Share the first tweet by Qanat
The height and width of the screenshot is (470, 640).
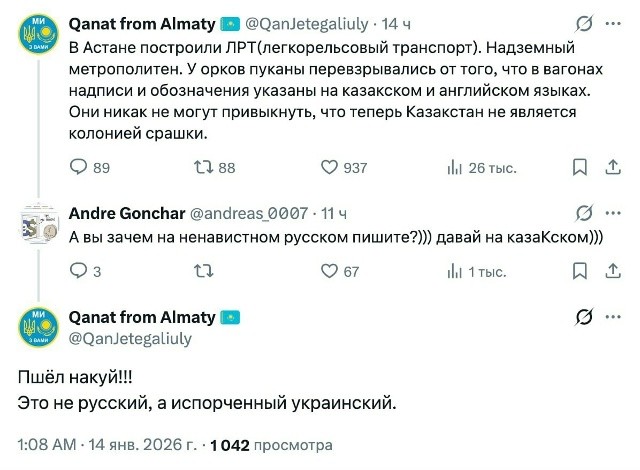(x=608, y=168)
